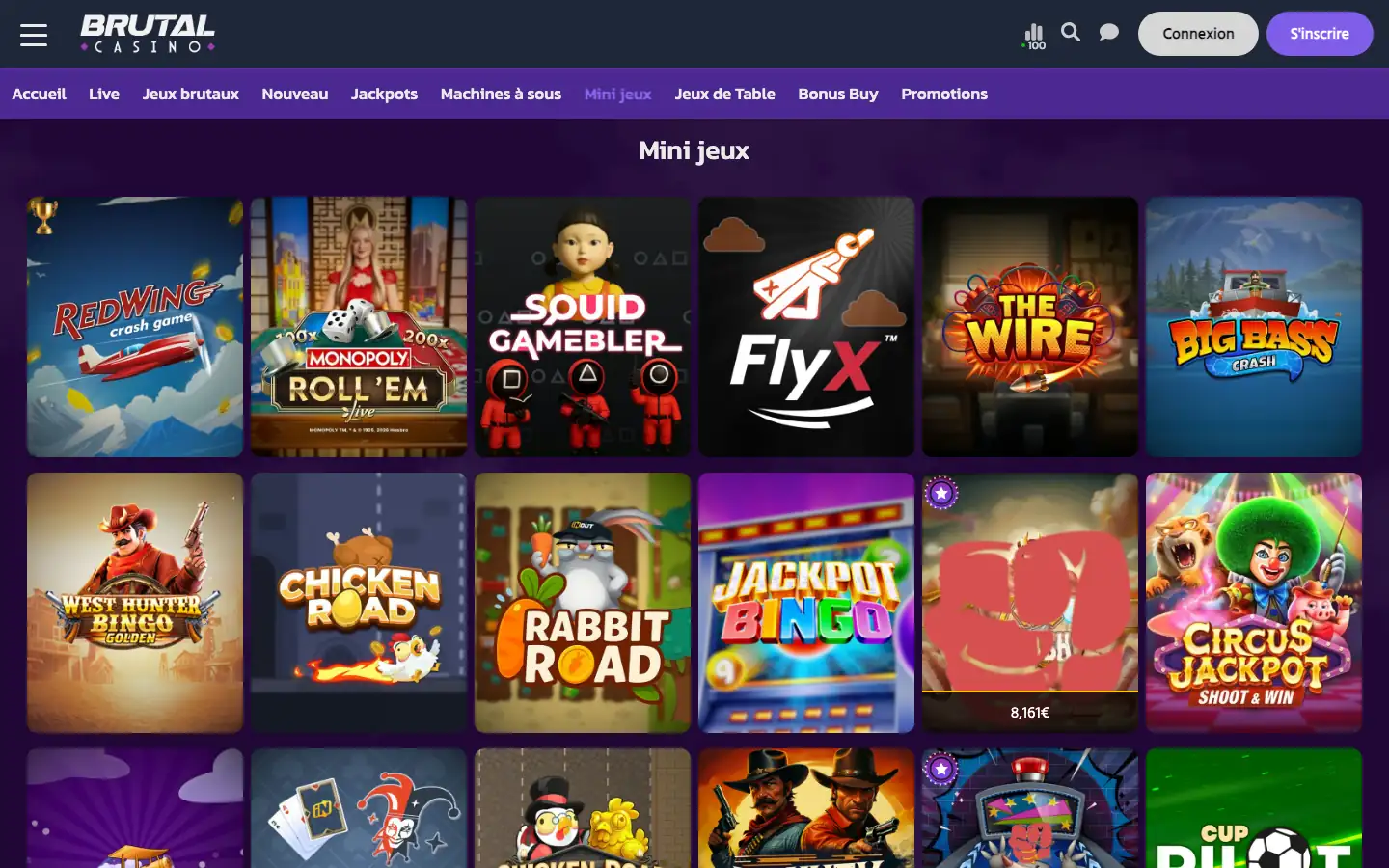
Task: Open the chat bubble icon
Action: (x=1109, y=33)
